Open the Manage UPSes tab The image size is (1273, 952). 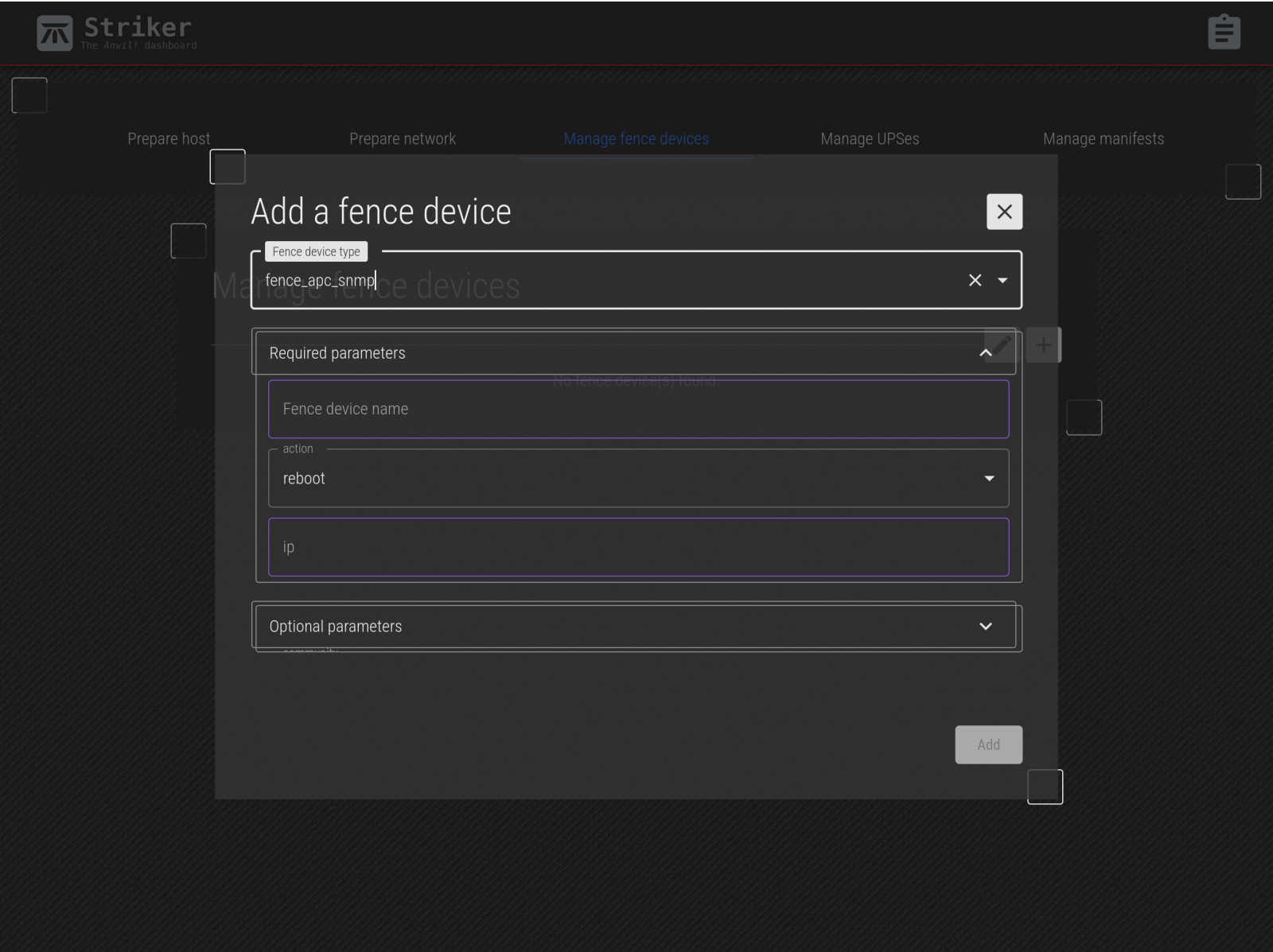click(x=870, y=138)
